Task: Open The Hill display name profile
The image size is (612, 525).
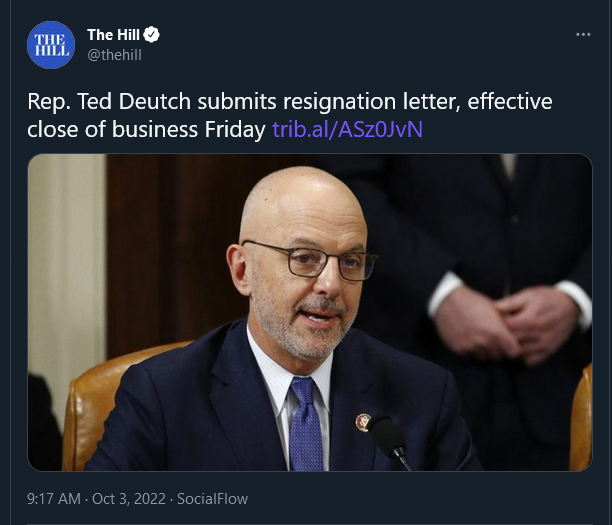Action: point(113,35)
